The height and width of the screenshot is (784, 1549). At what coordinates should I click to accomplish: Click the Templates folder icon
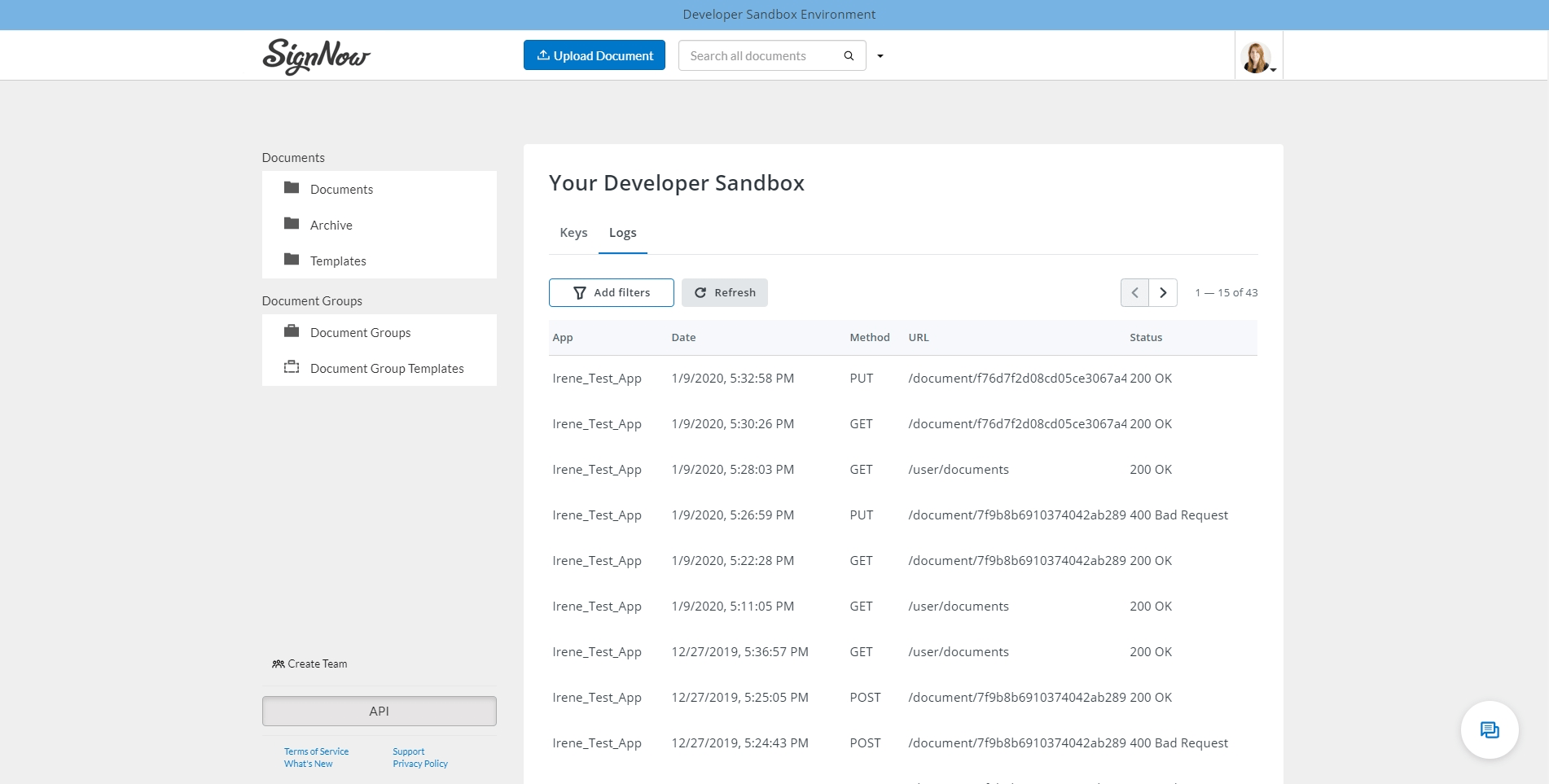(x=292, y=260)
